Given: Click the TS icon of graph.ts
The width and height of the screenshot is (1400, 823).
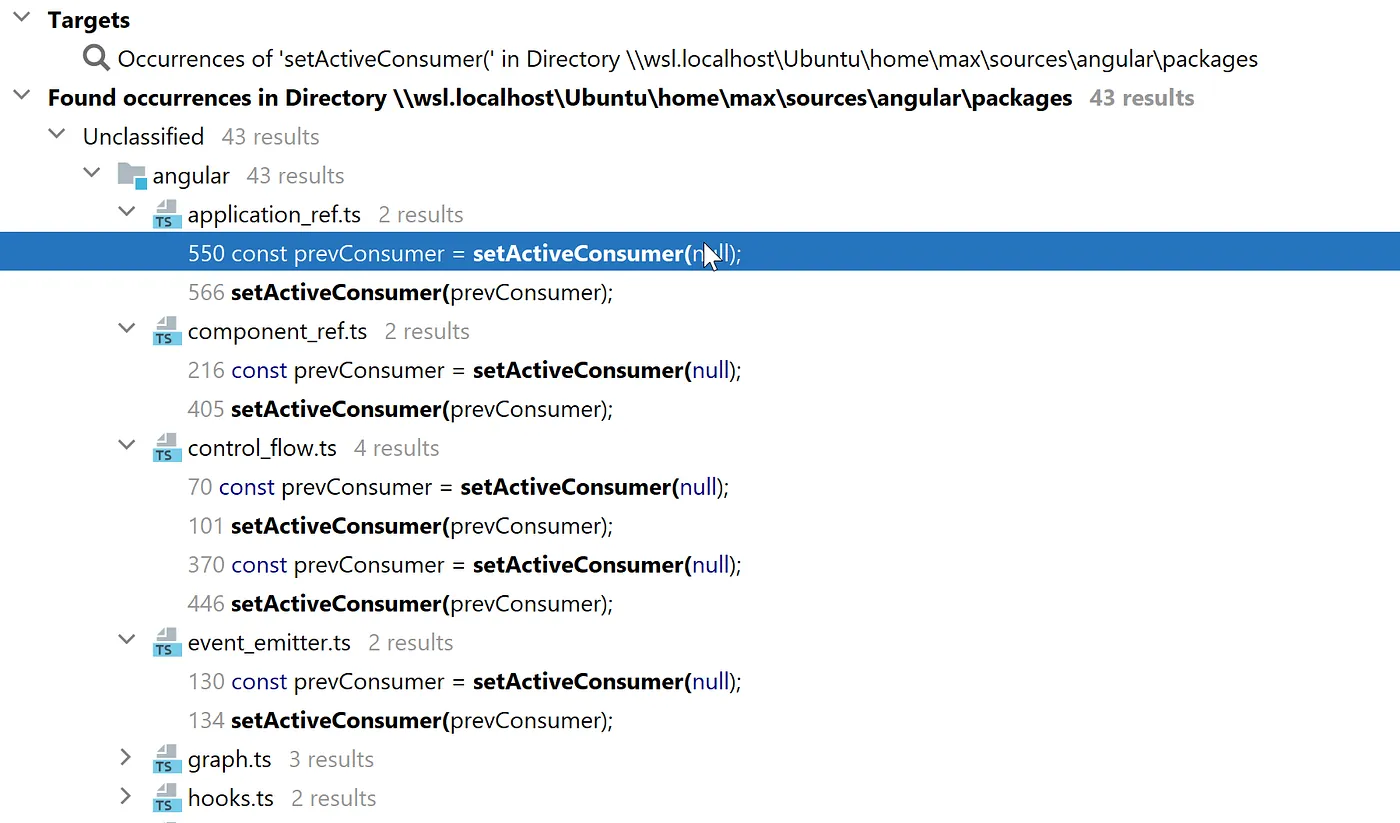Looking at the screenshot, I should click(166, 760).
